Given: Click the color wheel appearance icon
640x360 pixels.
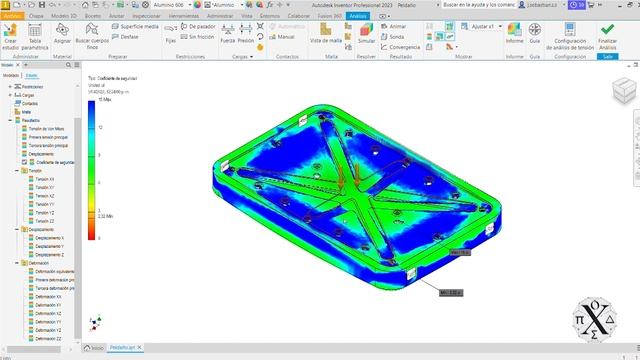Looking at the screenshot, I should pyautogui.click(x=198, y=5).
